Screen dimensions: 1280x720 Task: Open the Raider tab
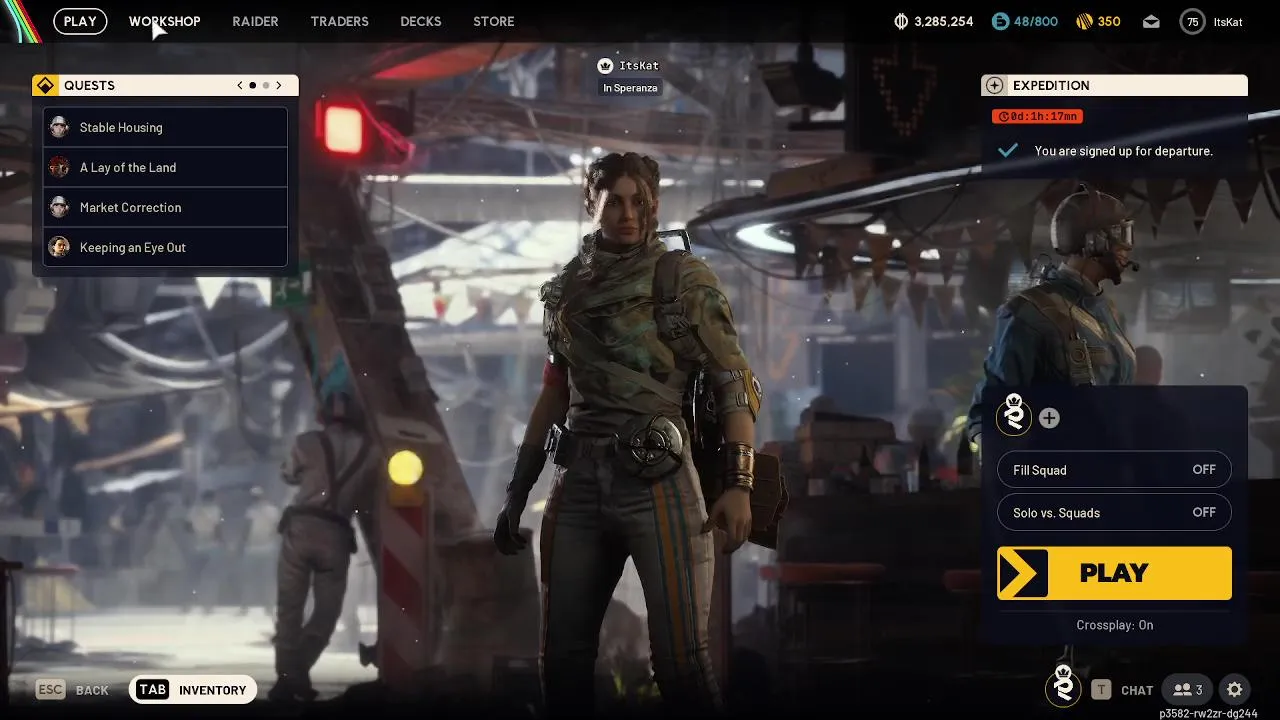point(255,21)
